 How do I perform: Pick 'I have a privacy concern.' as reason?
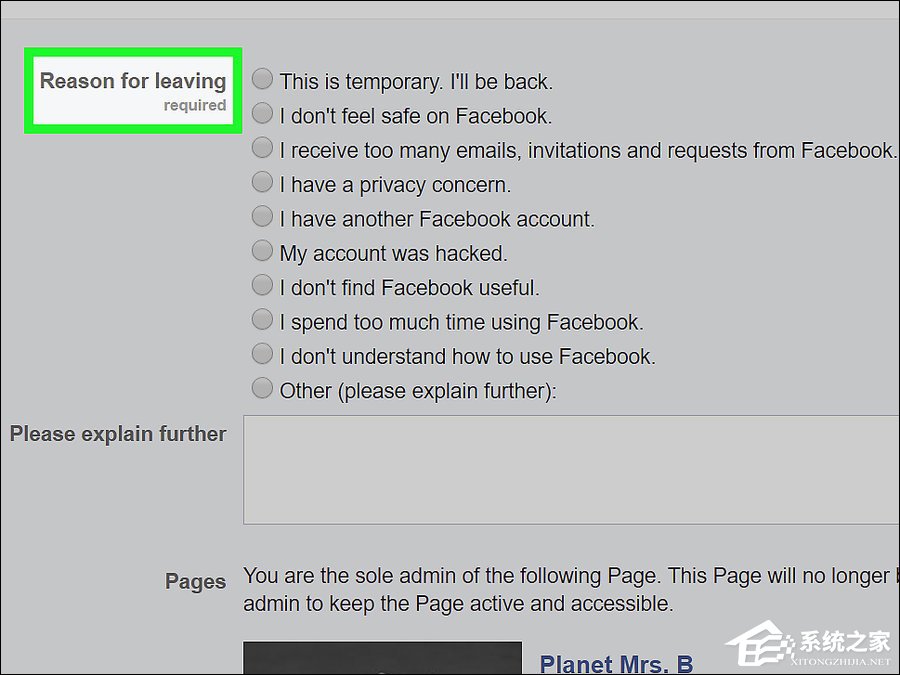point(262,181)
